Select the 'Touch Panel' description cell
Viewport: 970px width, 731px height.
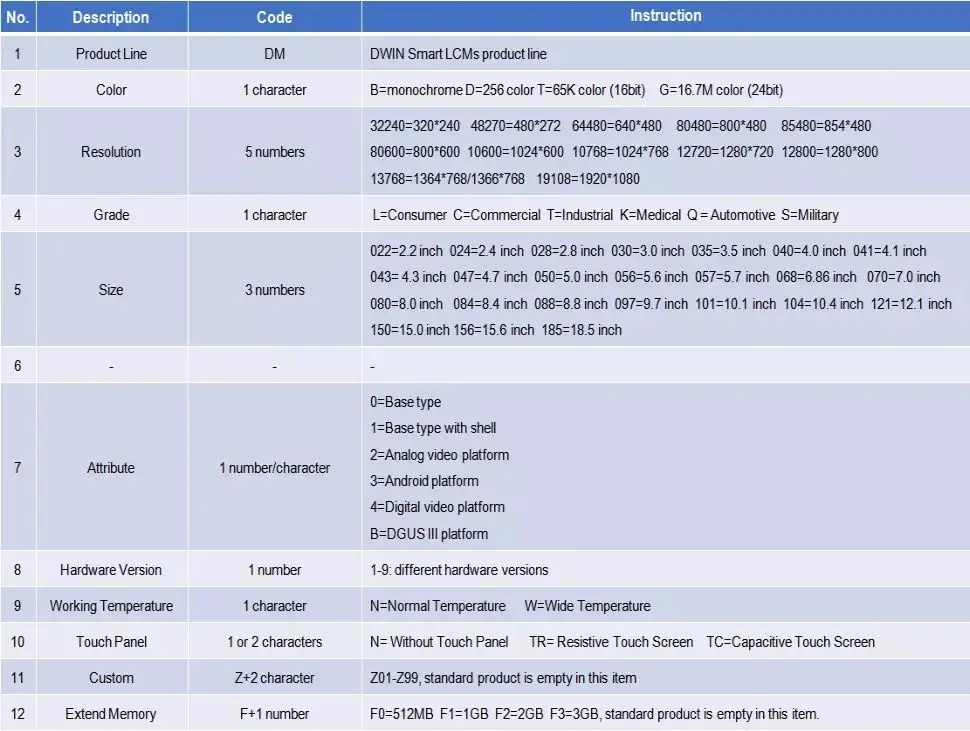111,641
